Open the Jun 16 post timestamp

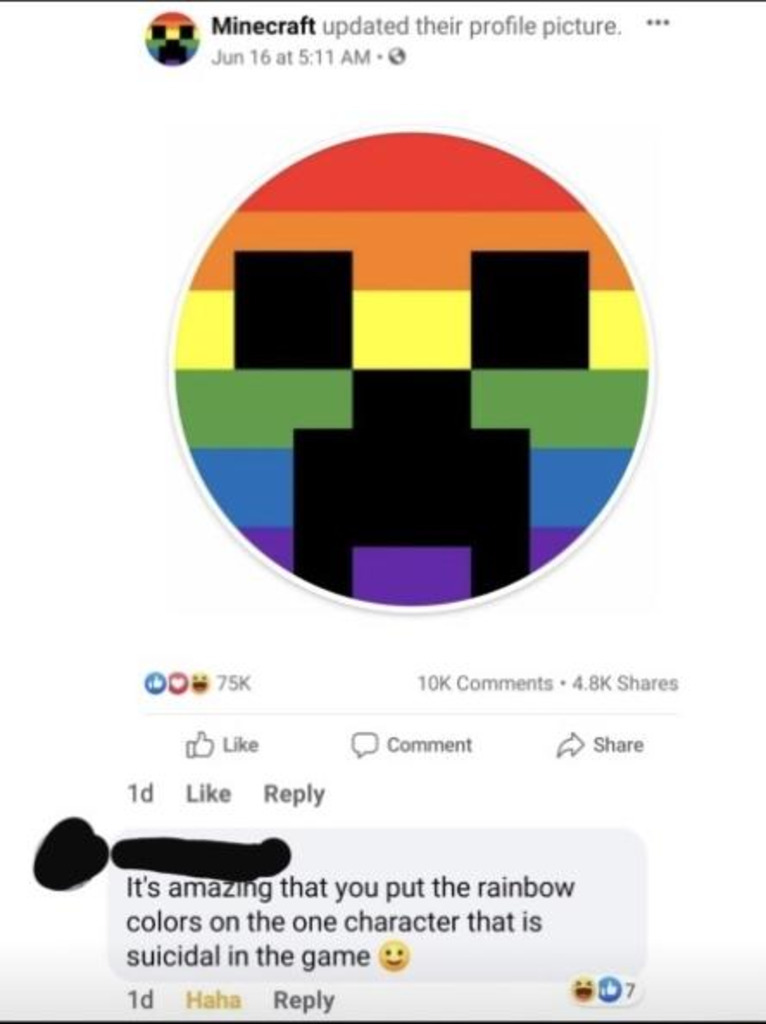coord(291,57)
